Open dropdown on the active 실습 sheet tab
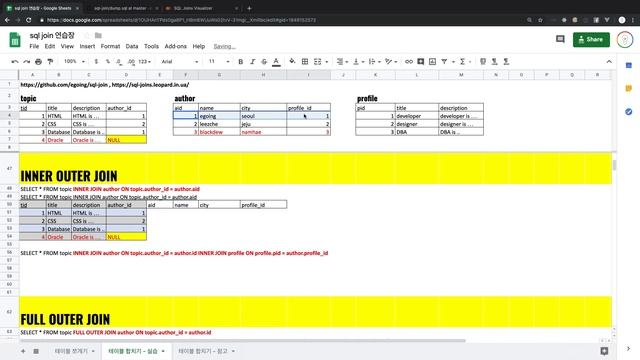The height and width of the screenshot is (360, 640). tap(163, 351)
